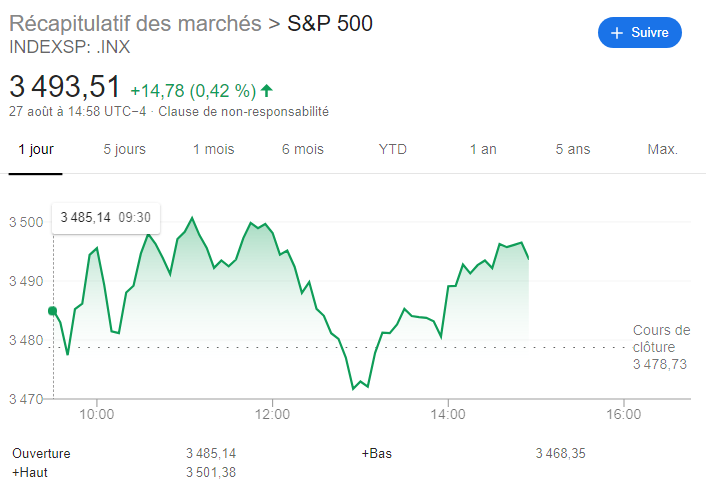Click the green dot at chart start
706x504 pixels.
pyautogui.click(x=53, y=311)
